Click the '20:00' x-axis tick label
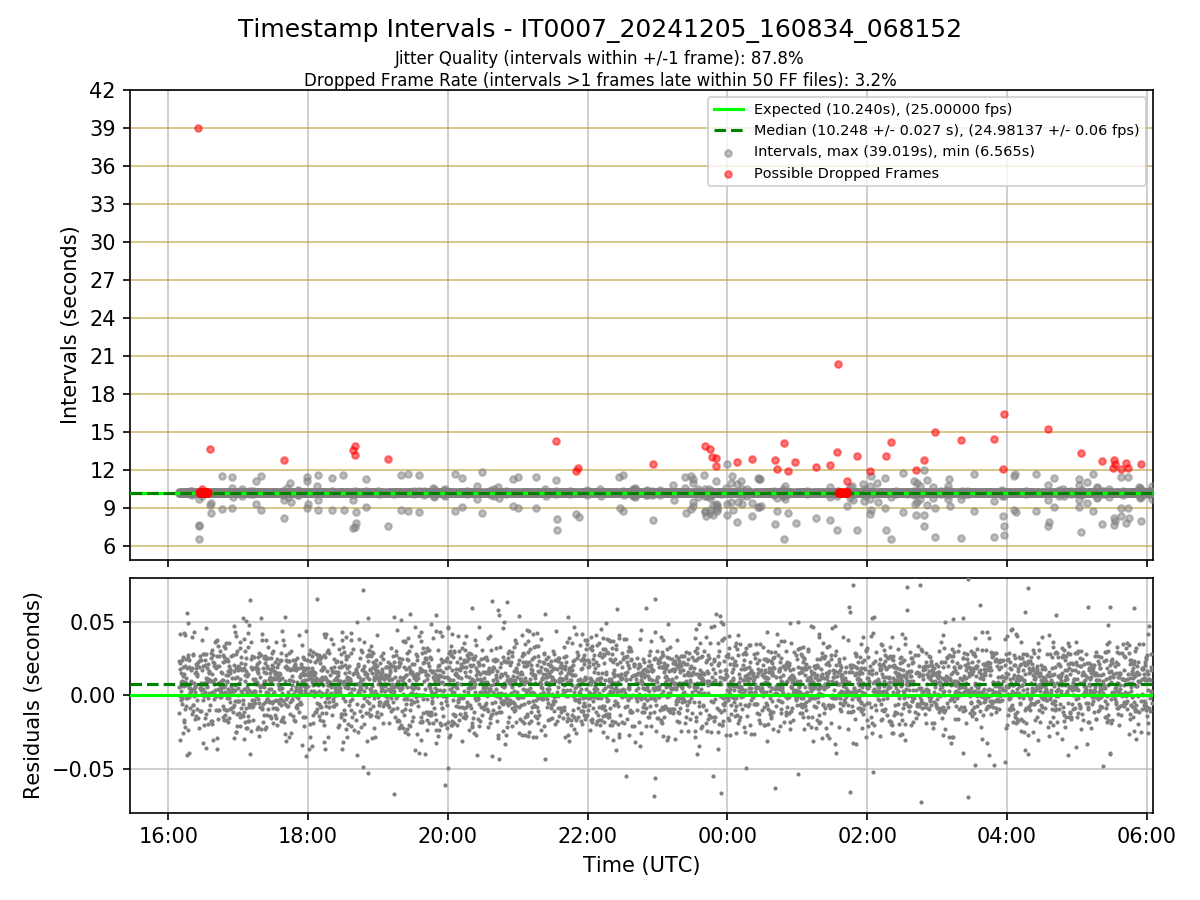This screenshot has width=1200, height=900. (447, 835)
